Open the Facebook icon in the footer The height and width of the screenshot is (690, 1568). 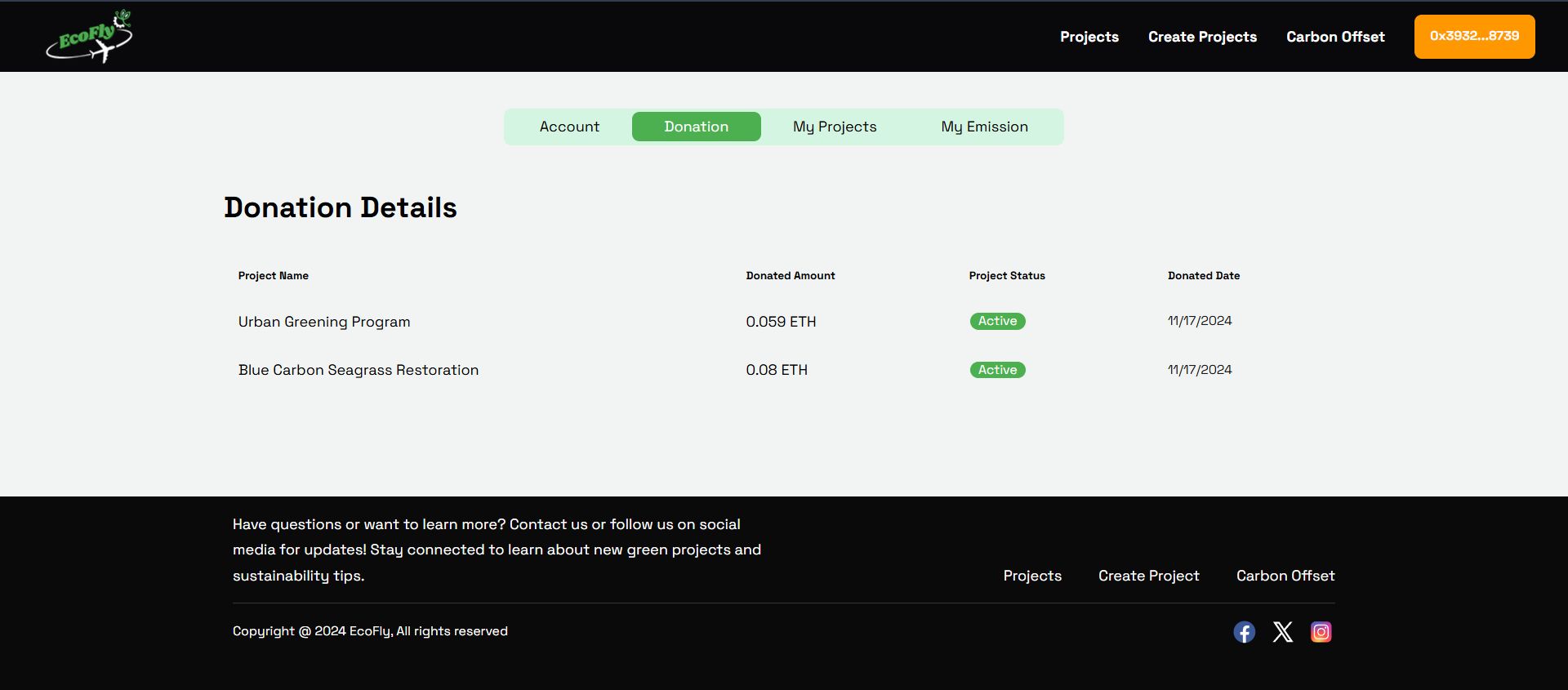[1244, 632]
